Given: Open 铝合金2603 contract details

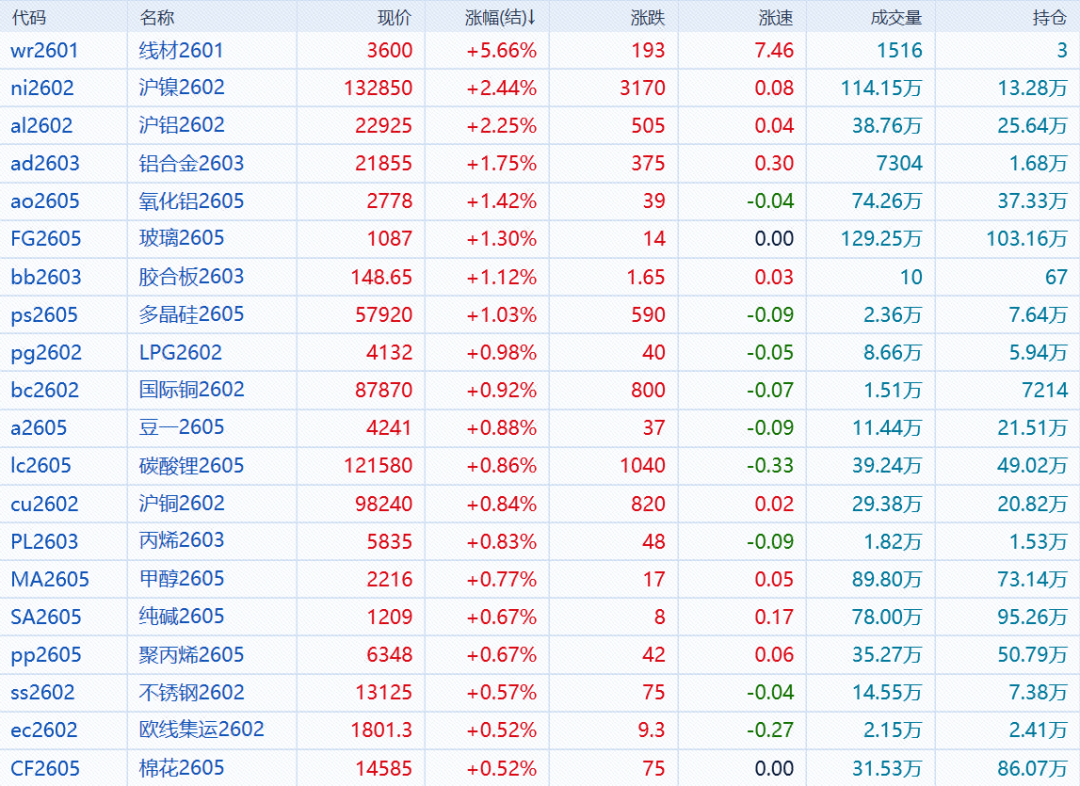Looking at the screenshot, I should coord(191,164).
